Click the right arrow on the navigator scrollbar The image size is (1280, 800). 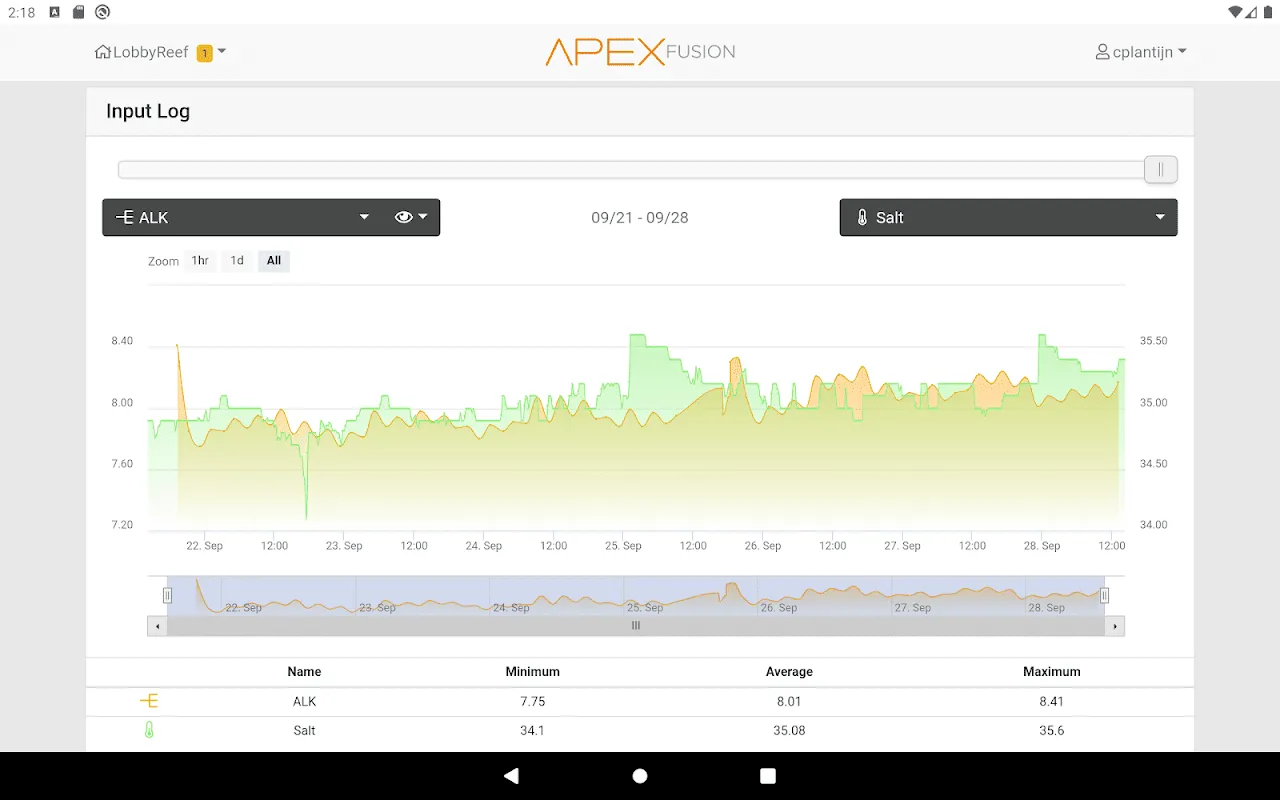click(x=1114, y=626)
